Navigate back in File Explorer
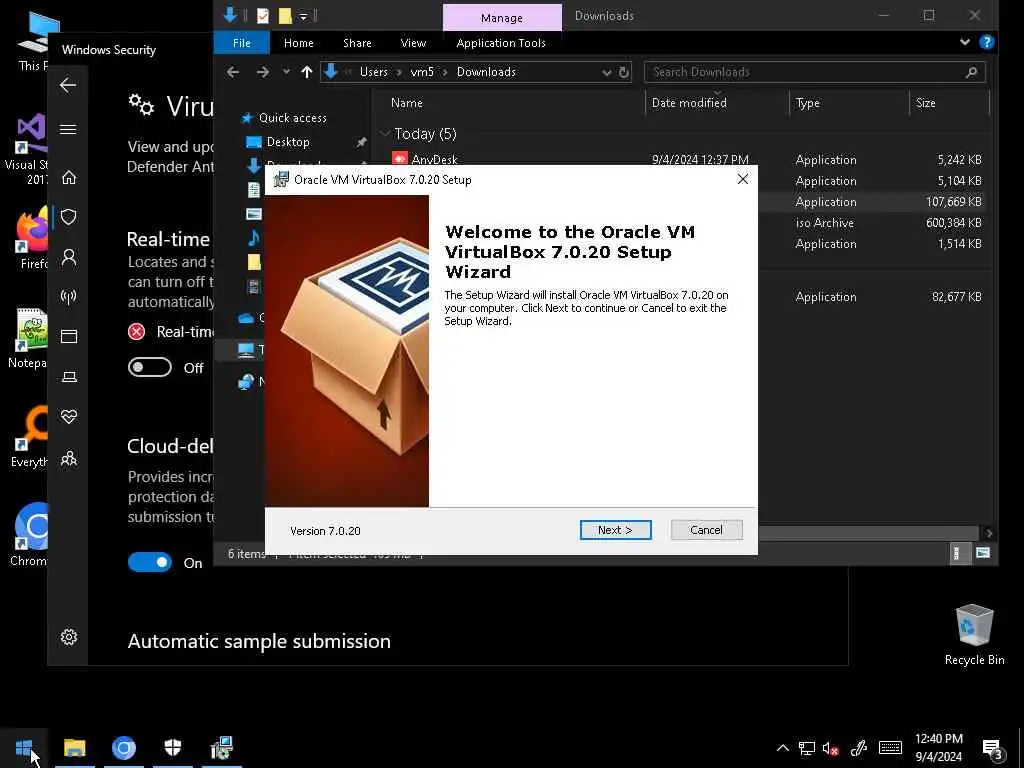The height and width of the screenshot is (768, 1024). 233,72
